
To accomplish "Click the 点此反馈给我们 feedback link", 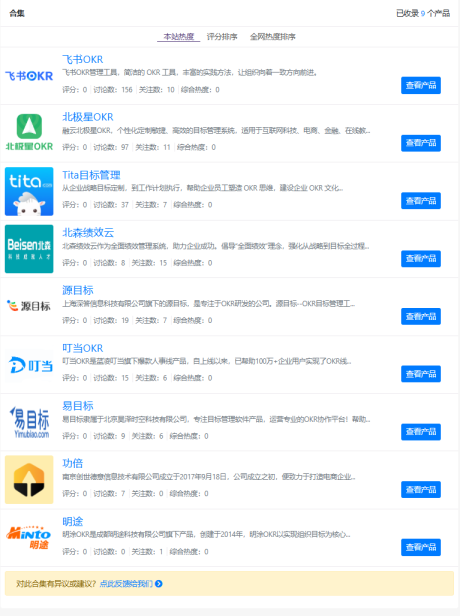I will 126,584.
